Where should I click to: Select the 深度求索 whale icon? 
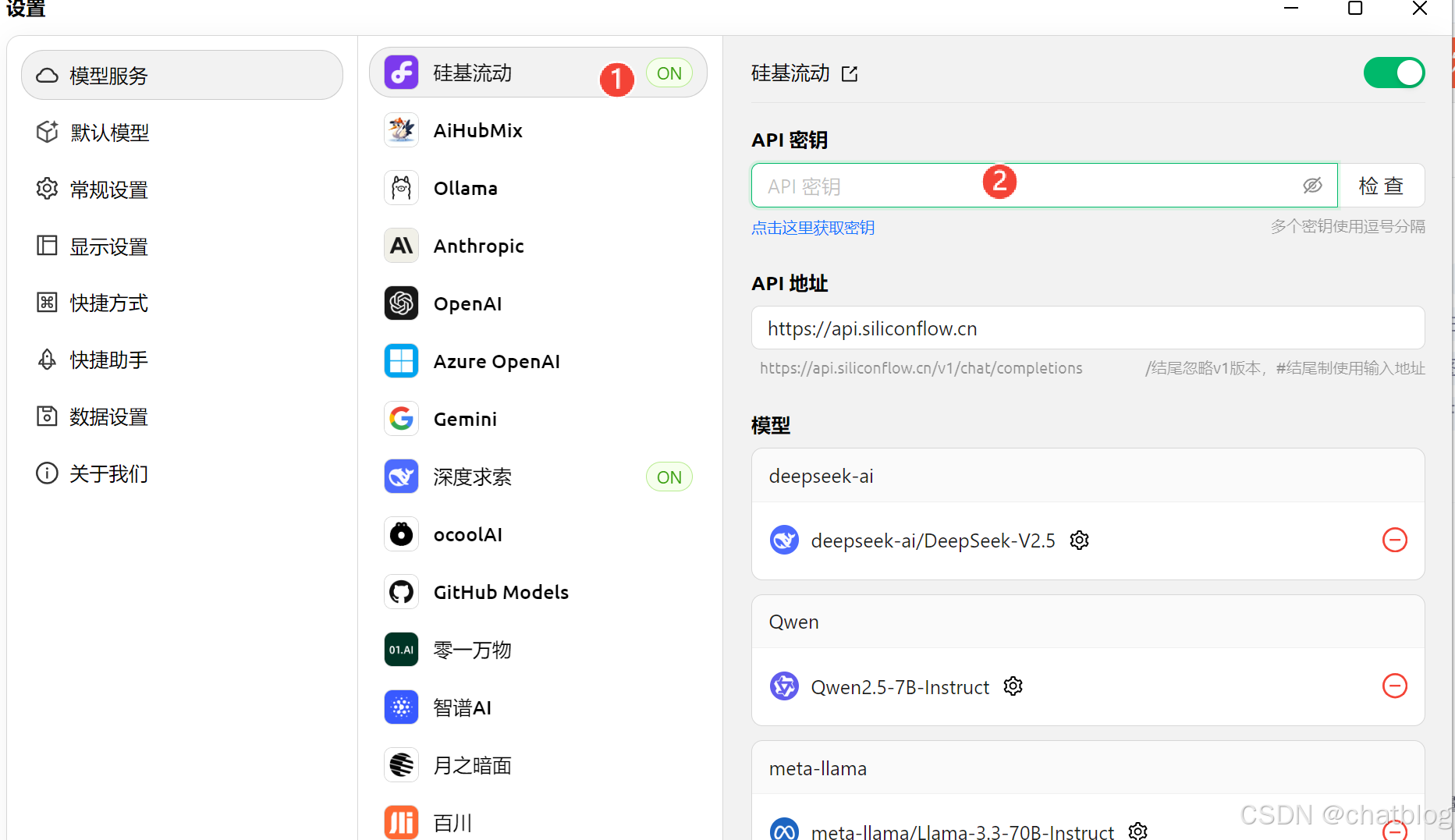[401, 477]
